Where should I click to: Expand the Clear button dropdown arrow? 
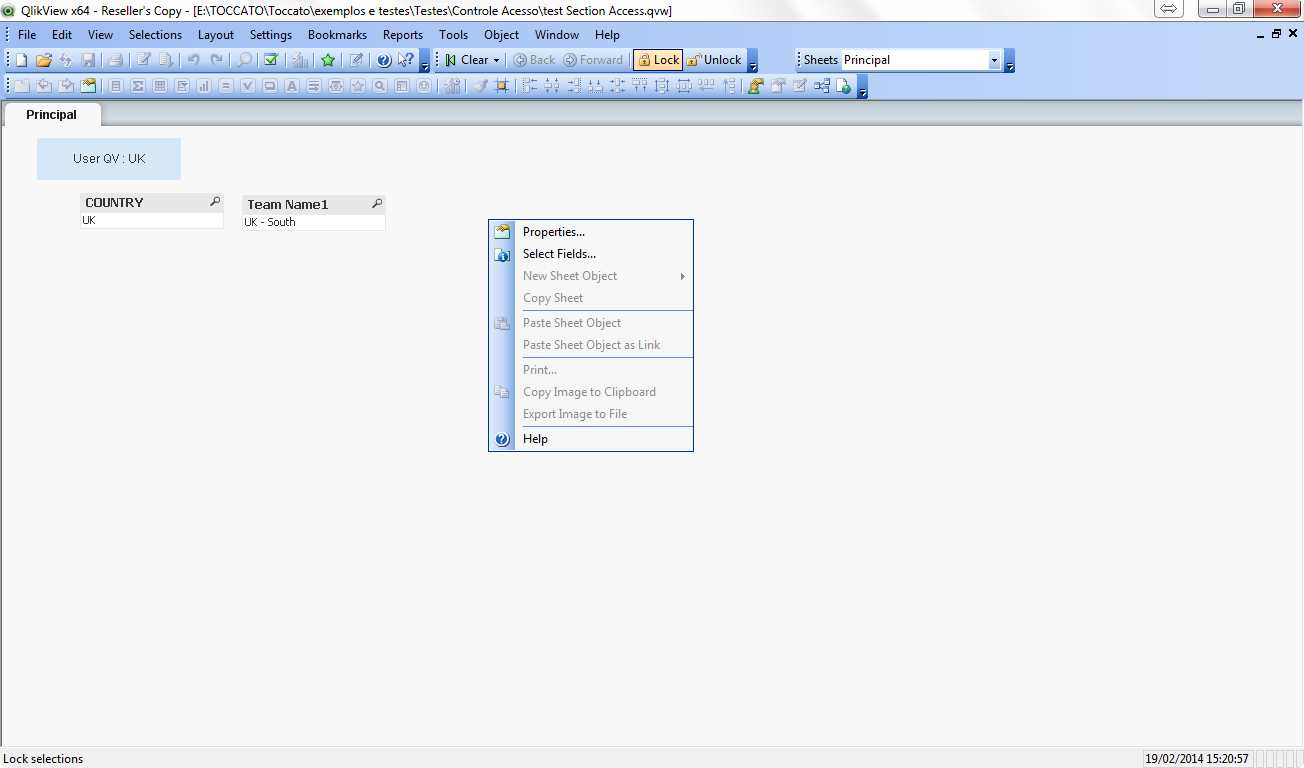[x=496, y=60]
